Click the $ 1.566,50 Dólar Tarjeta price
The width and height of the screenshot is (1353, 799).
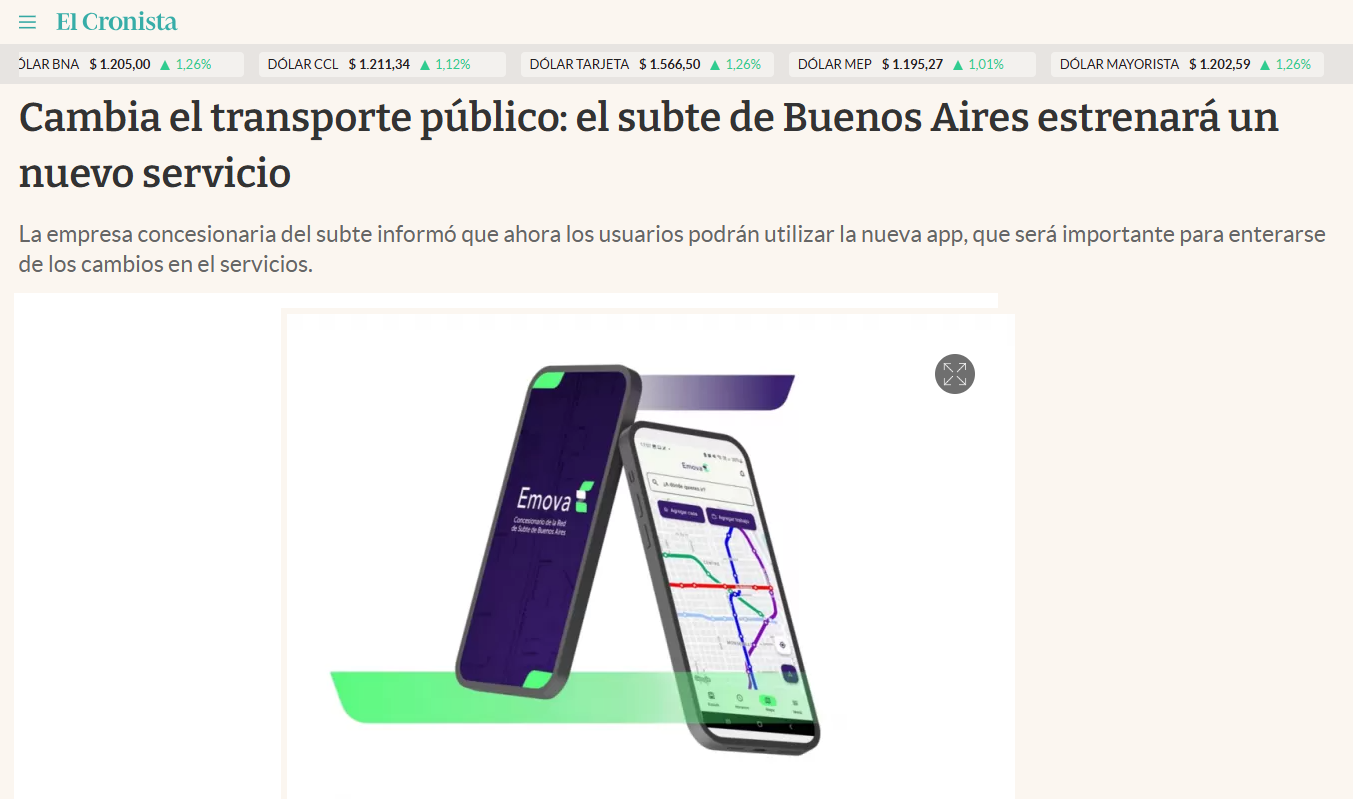coord(669,64)
